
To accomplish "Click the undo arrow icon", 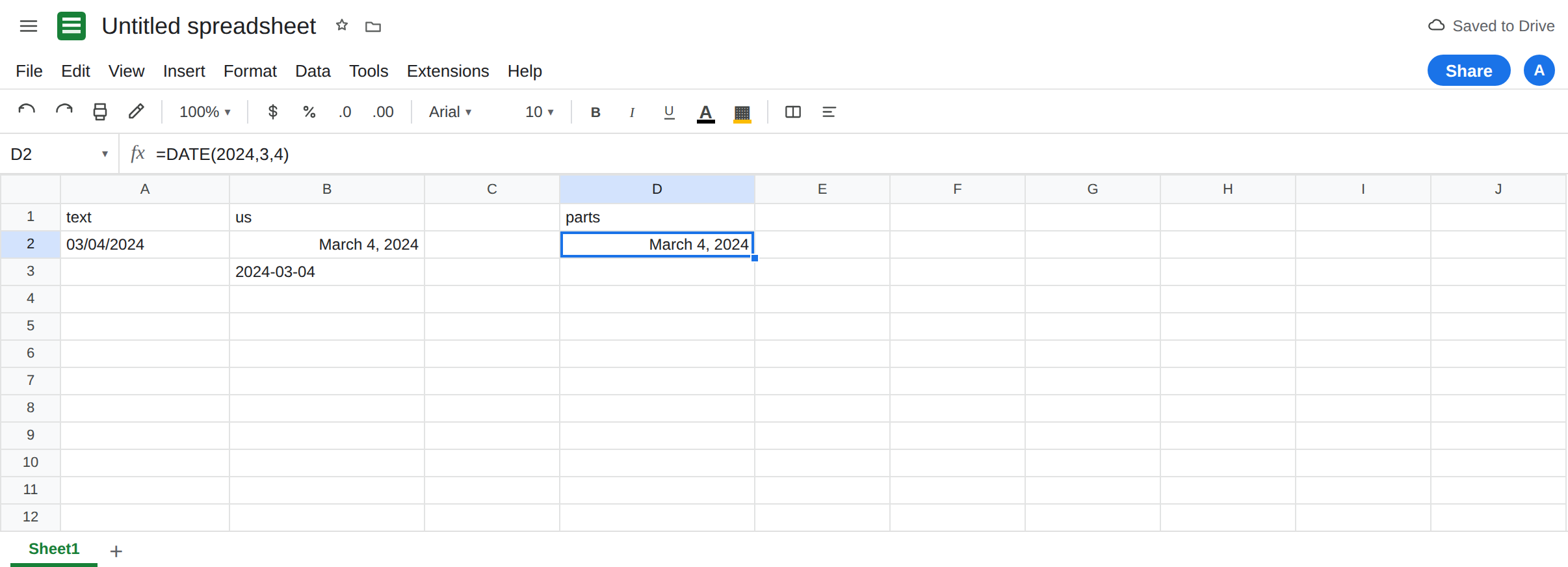I will point(27,112).
